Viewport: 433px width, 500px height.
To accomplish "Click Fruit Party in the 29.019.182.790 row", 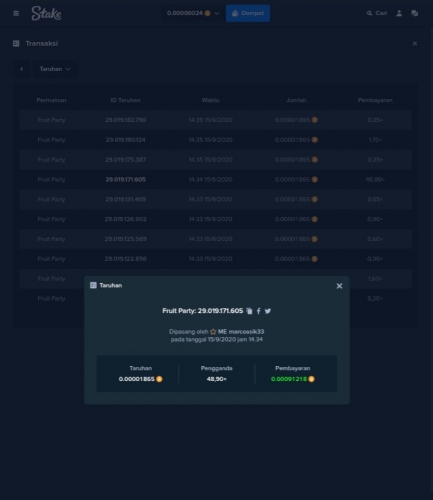I will 51,120.
